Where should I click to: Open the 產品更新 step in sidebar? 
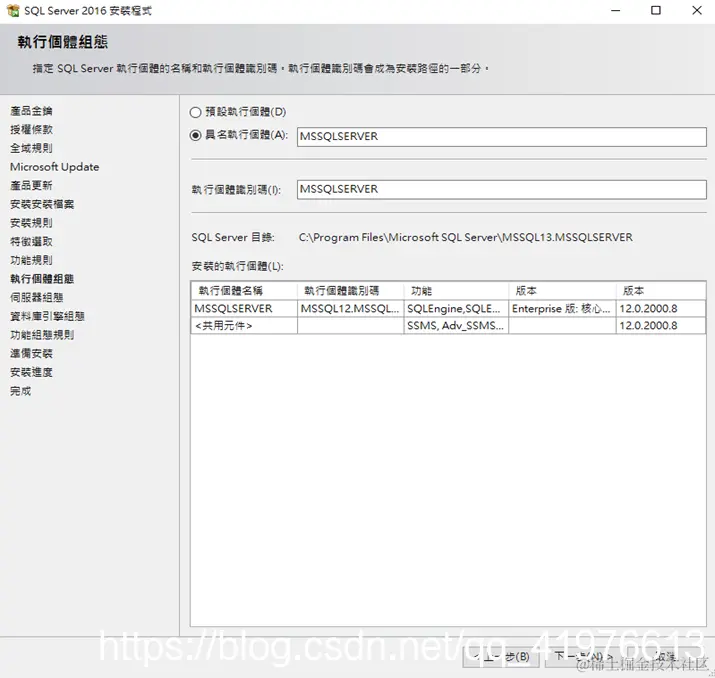coord(31,186)
